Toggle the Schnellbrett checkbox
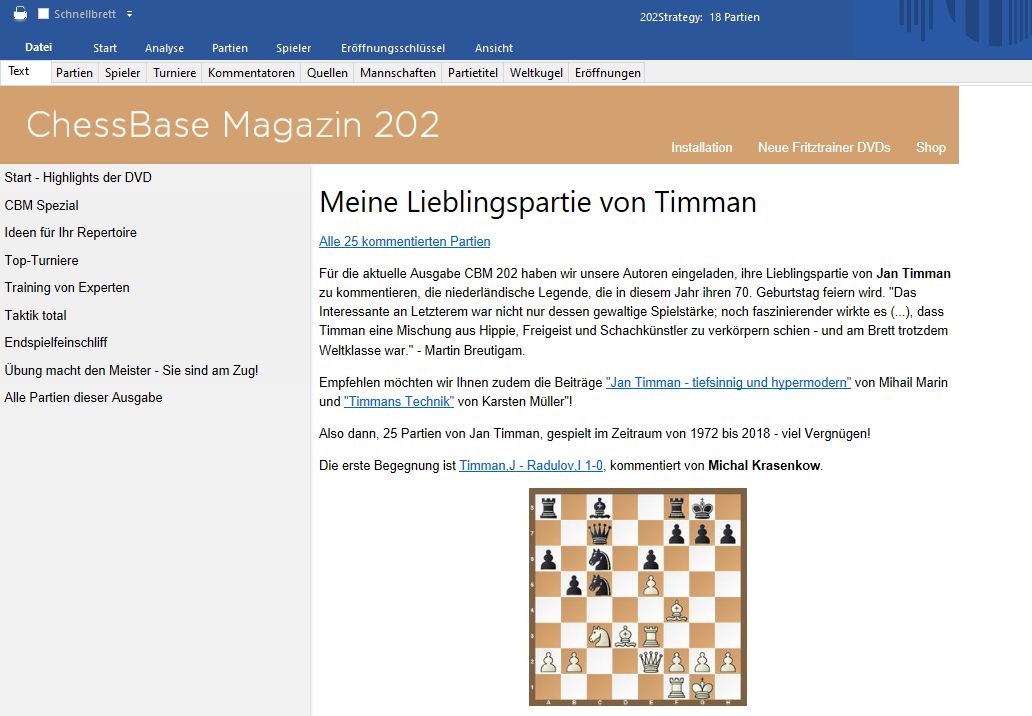The height and width of the screenshot is (716, 1032). point(43,14)
